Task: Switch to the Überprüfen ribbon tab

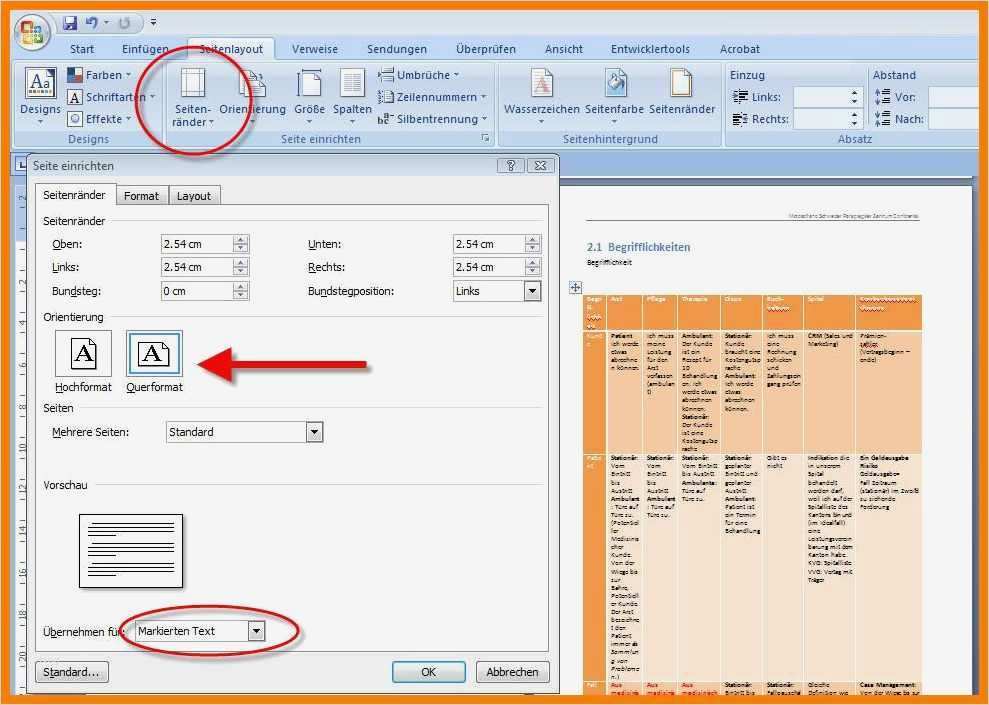Action: click(486, 49)
